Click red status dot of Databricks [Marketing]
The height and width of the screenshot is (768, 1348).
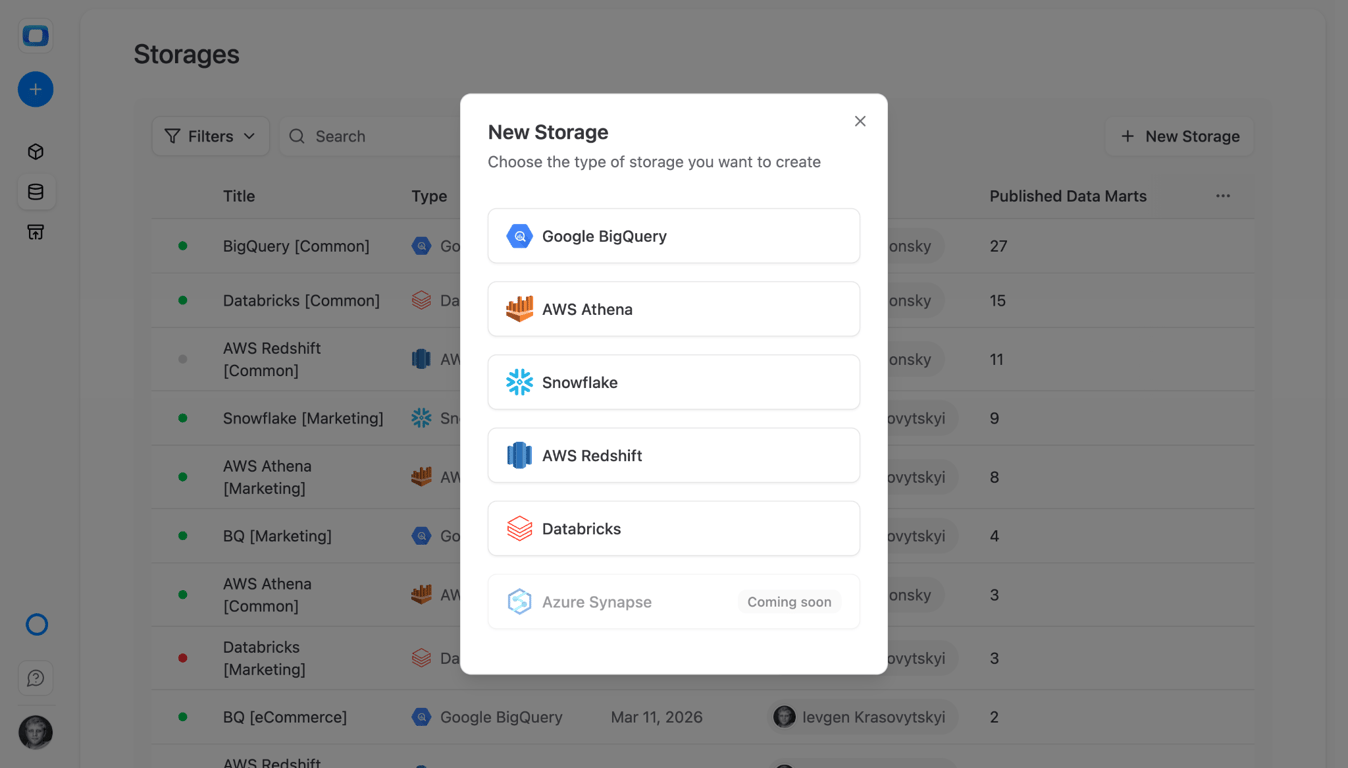coord(183,658)
